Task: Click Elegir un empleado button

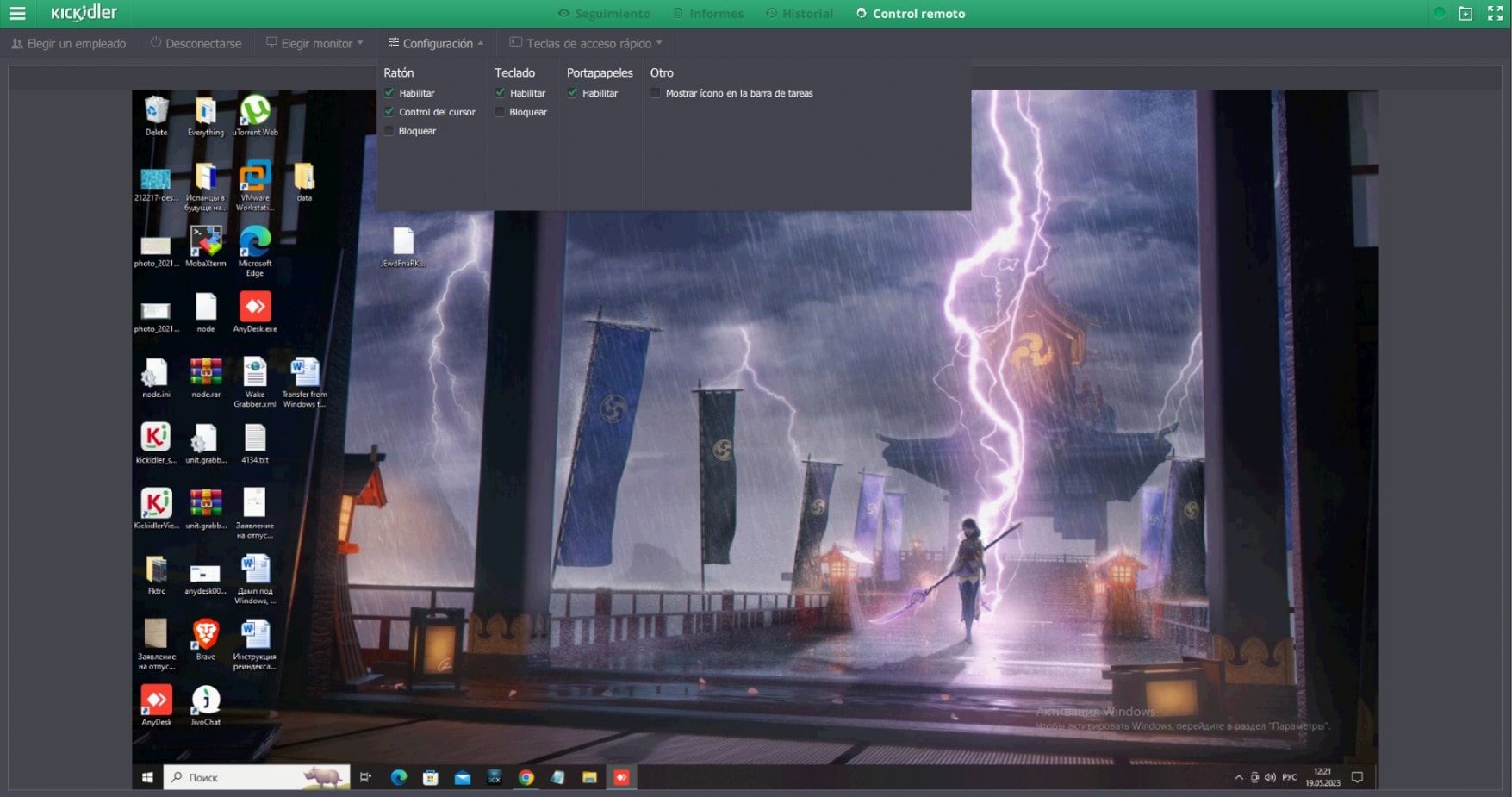Action: point(69,43)
